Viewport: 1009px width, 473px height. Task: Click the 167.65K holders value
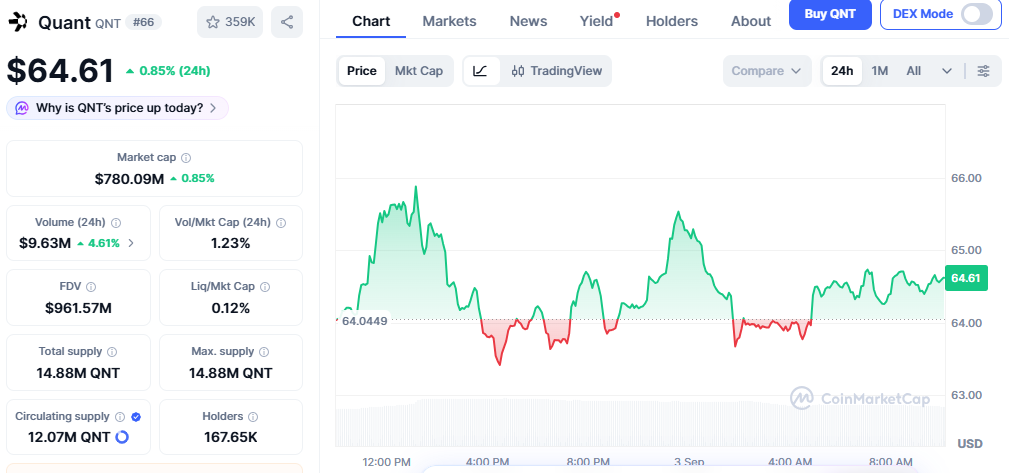230,438
